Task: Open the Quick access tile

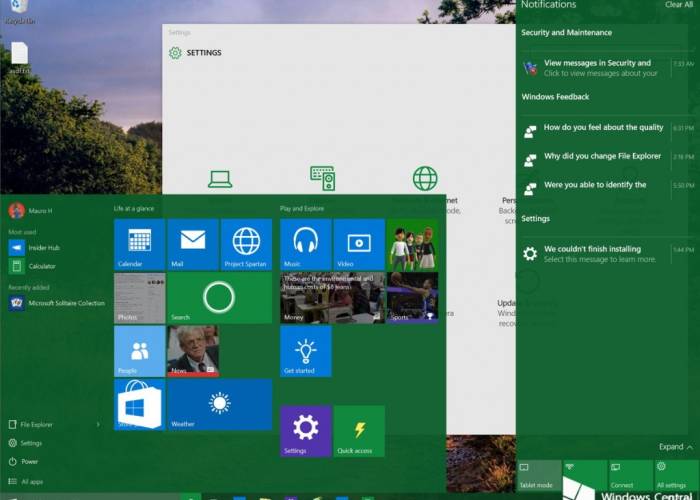Action: (359, 431)
